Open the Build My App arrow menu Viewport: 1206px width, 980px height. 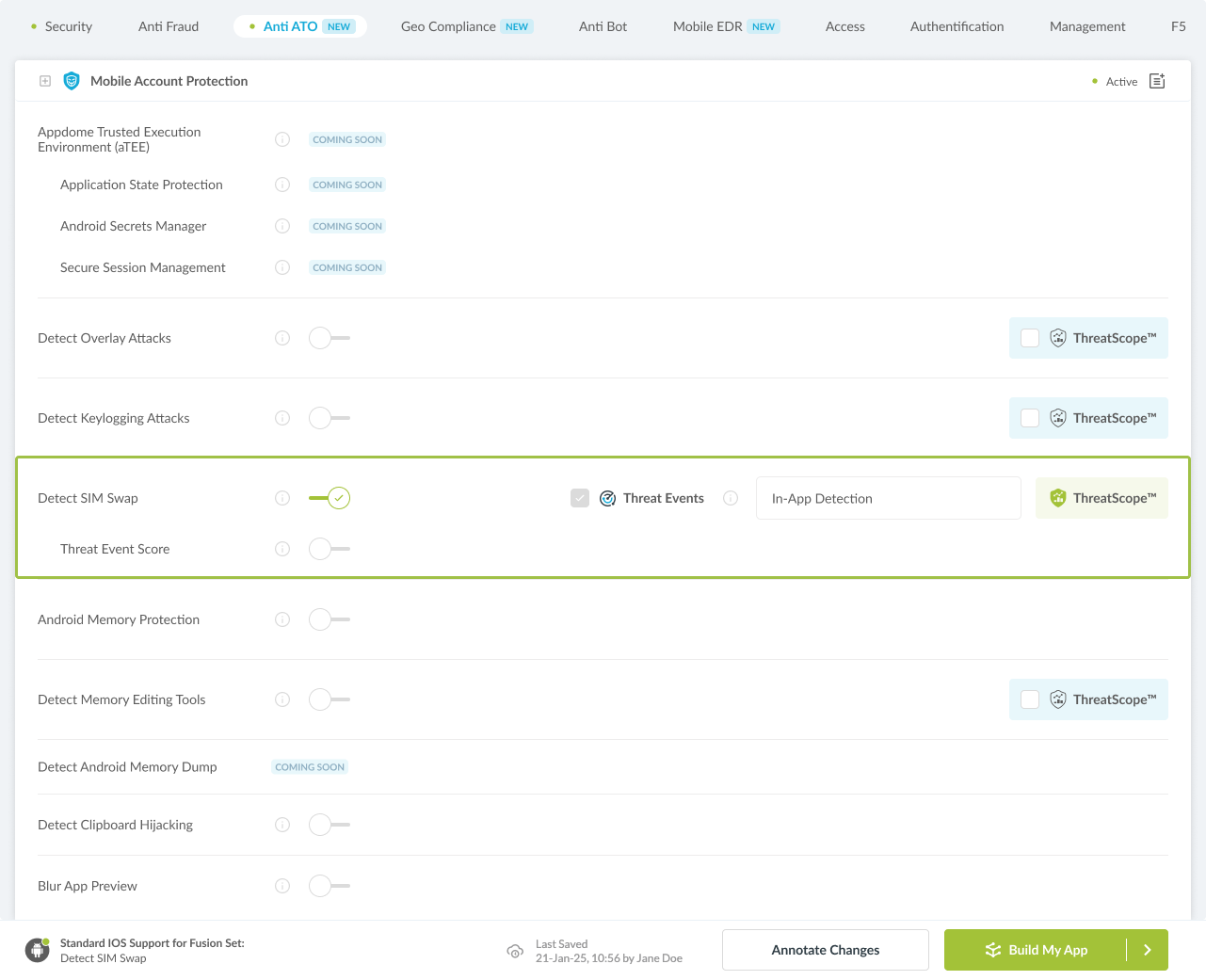click(x=1148, y=950)
